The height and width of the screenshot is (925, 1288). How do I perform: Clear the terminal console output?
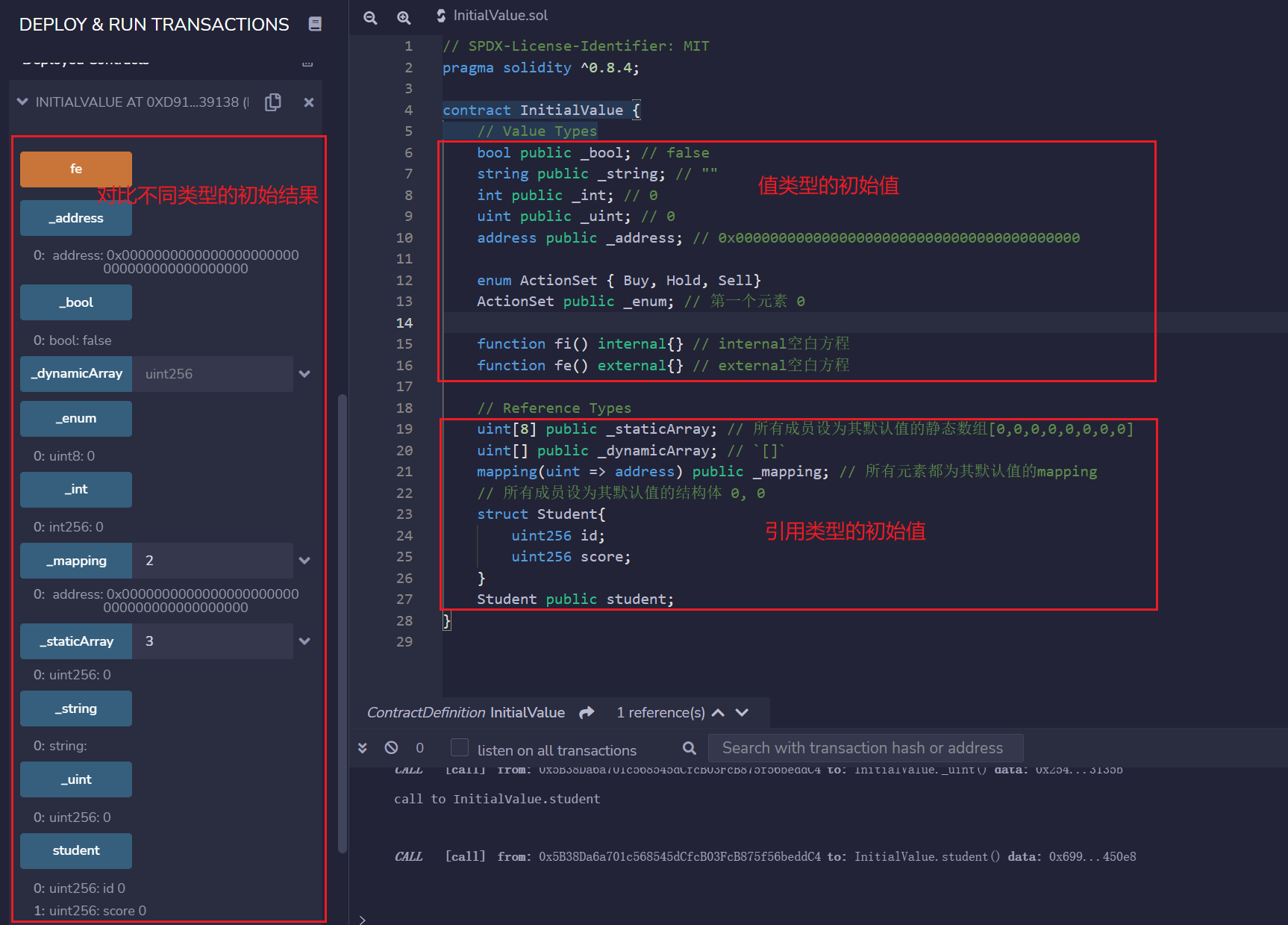coord(391,748)
